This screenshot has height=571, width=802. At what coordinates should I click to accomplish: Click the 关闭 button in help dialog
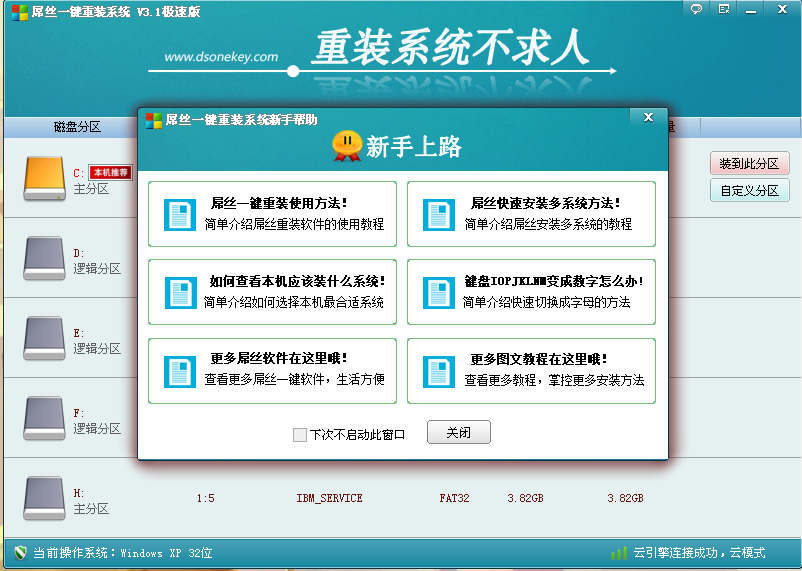(x=458, y=433)
